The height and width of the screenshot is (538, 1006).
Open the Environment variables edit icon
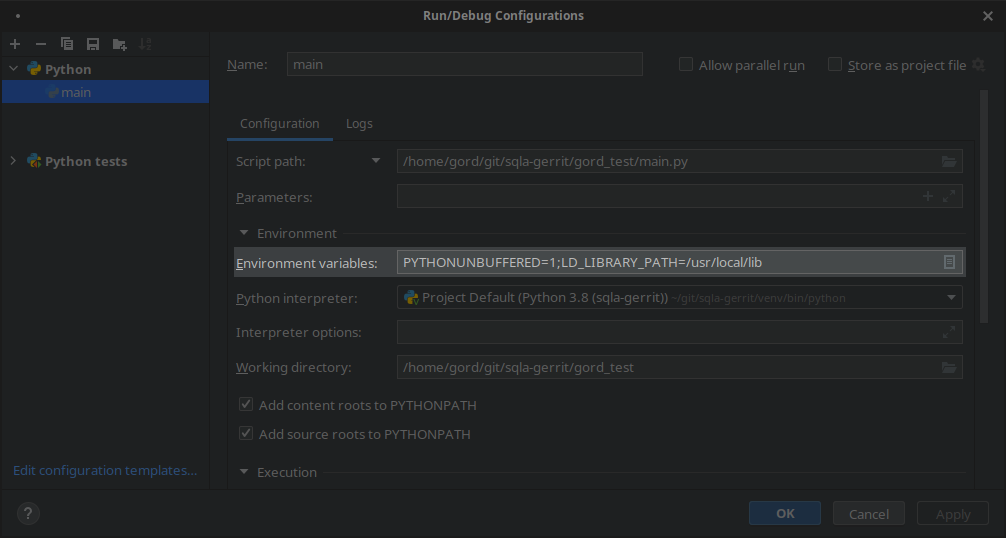coord(949,262)
